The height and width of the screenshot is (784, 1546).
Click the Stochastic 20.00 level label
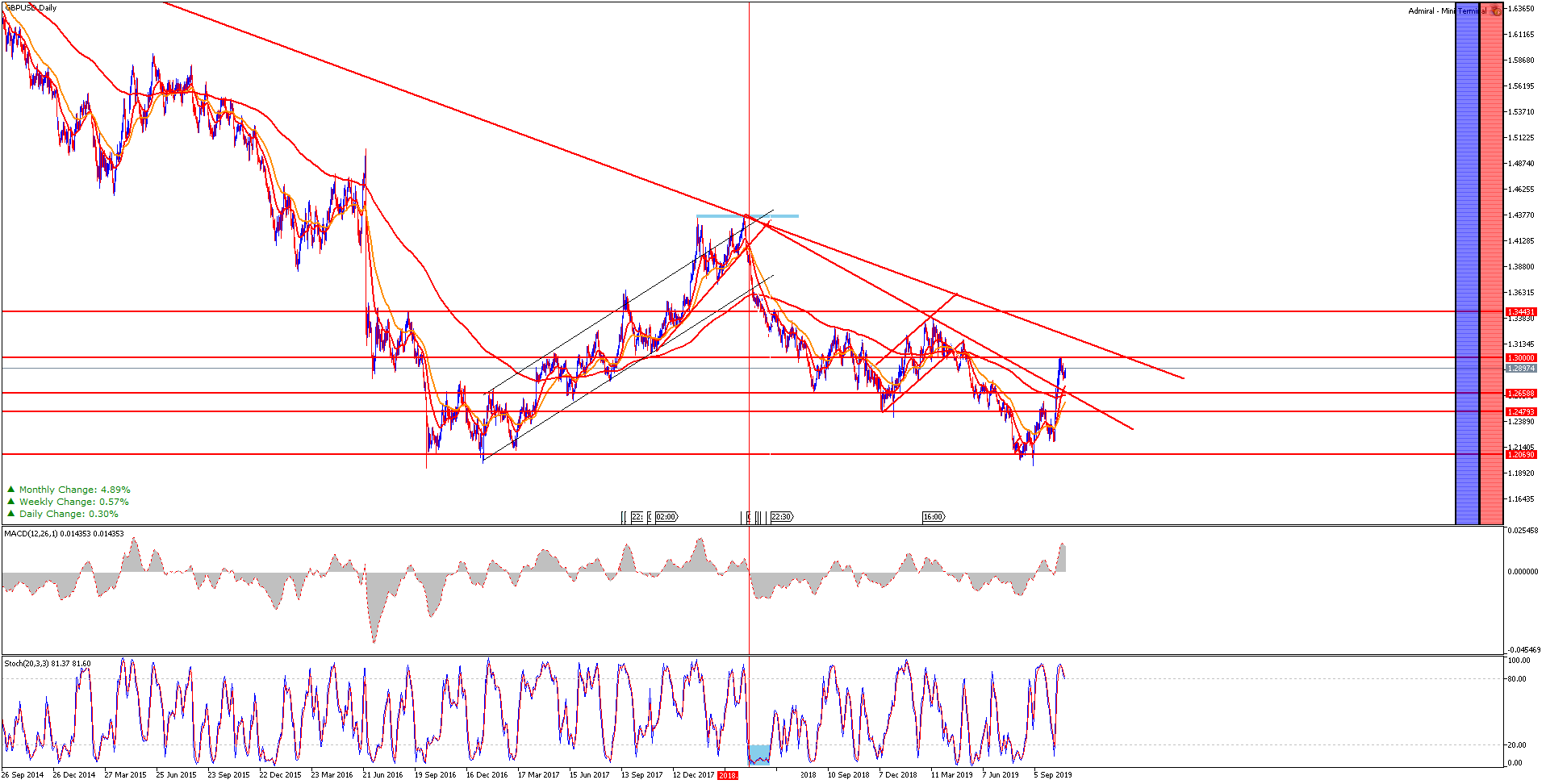pos(1517,745)
